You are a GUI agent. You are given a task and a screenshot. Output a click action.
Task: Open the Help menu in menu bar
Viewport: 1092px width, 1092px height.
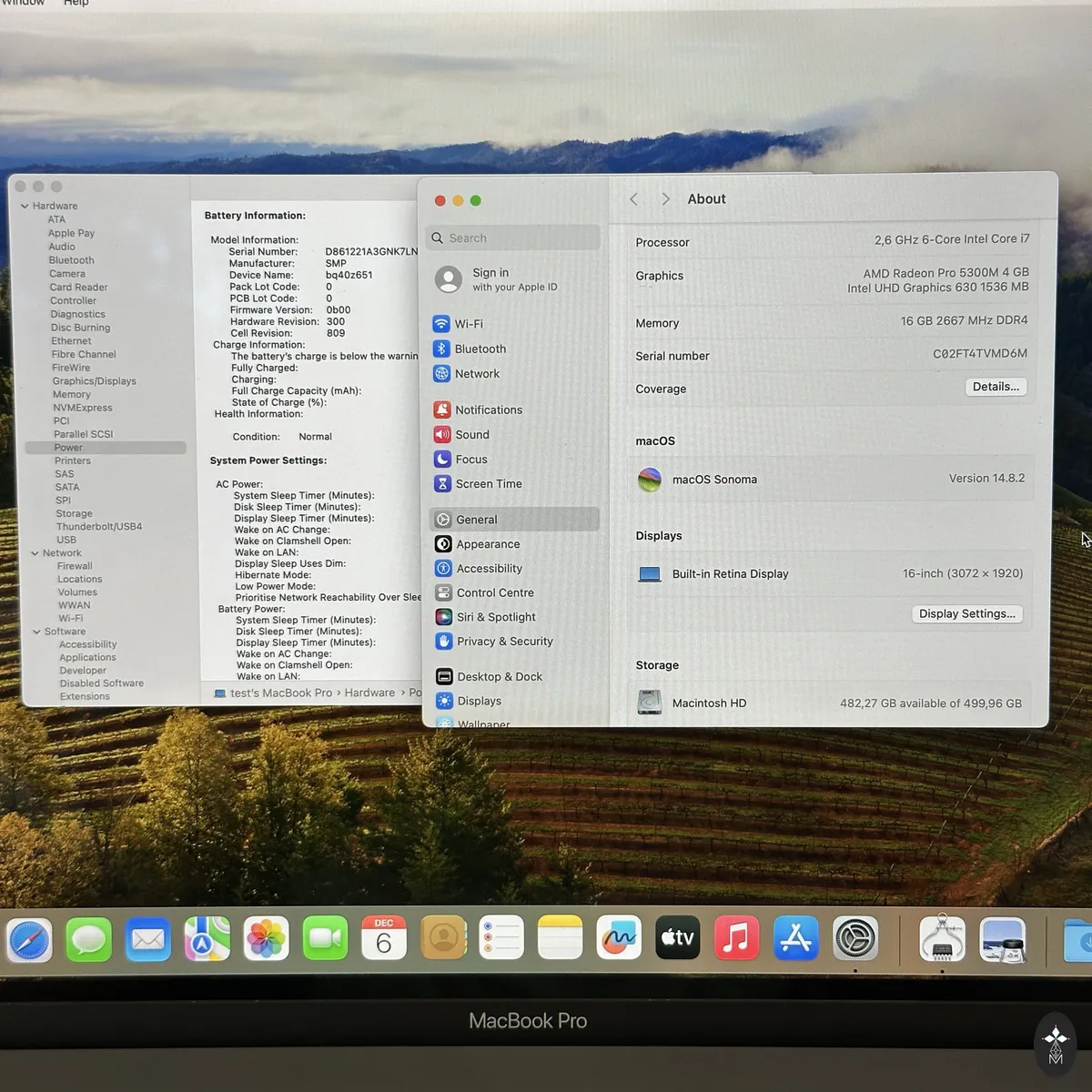pos(76,3)
